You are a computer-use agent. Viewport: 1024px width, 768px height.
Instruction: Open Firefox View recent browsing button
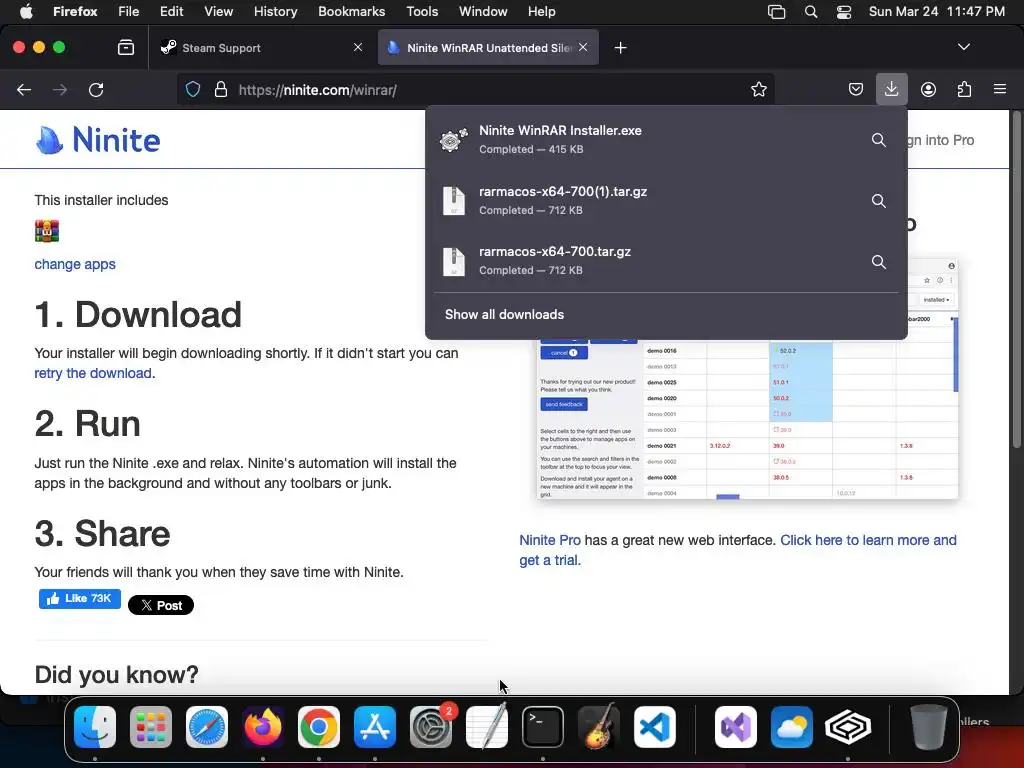point(125,48)
